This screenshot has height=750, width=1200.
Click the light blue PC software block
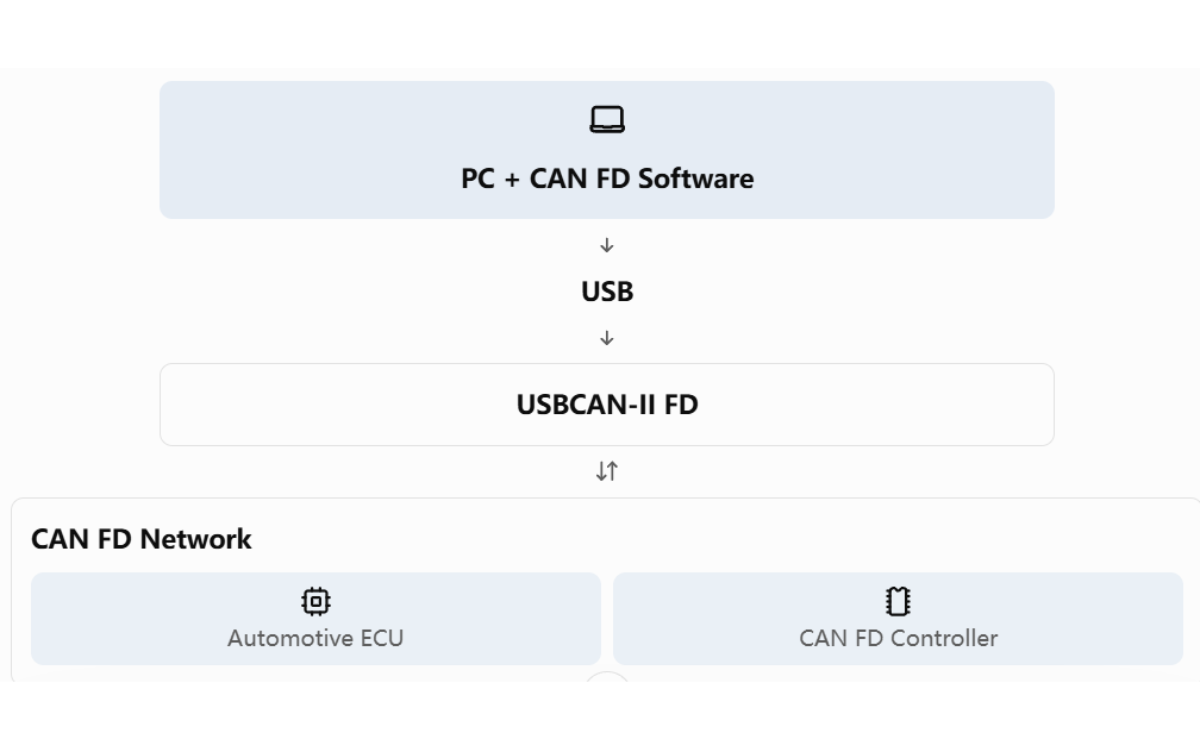607,150
